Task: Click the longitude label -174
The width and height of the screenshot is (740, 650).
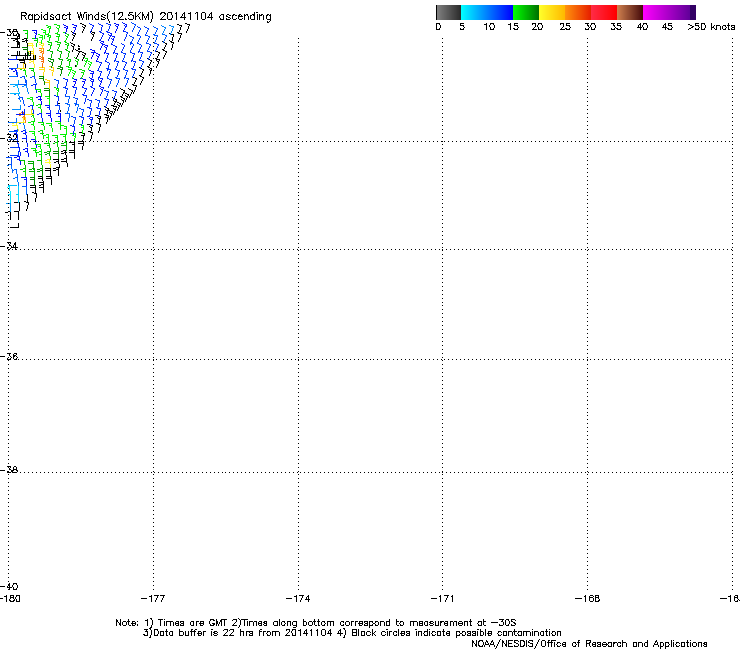Action: [x=298, y=599]
